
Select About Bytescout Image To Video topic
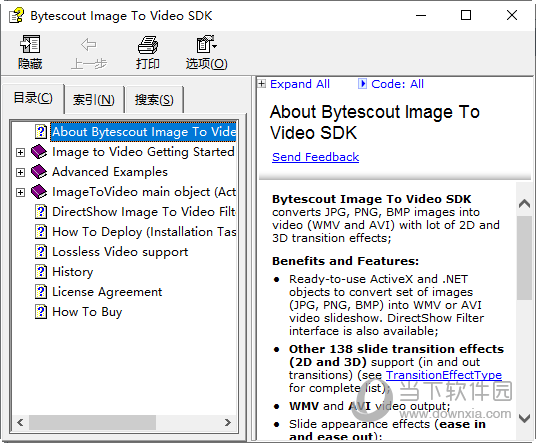point(144,132)
